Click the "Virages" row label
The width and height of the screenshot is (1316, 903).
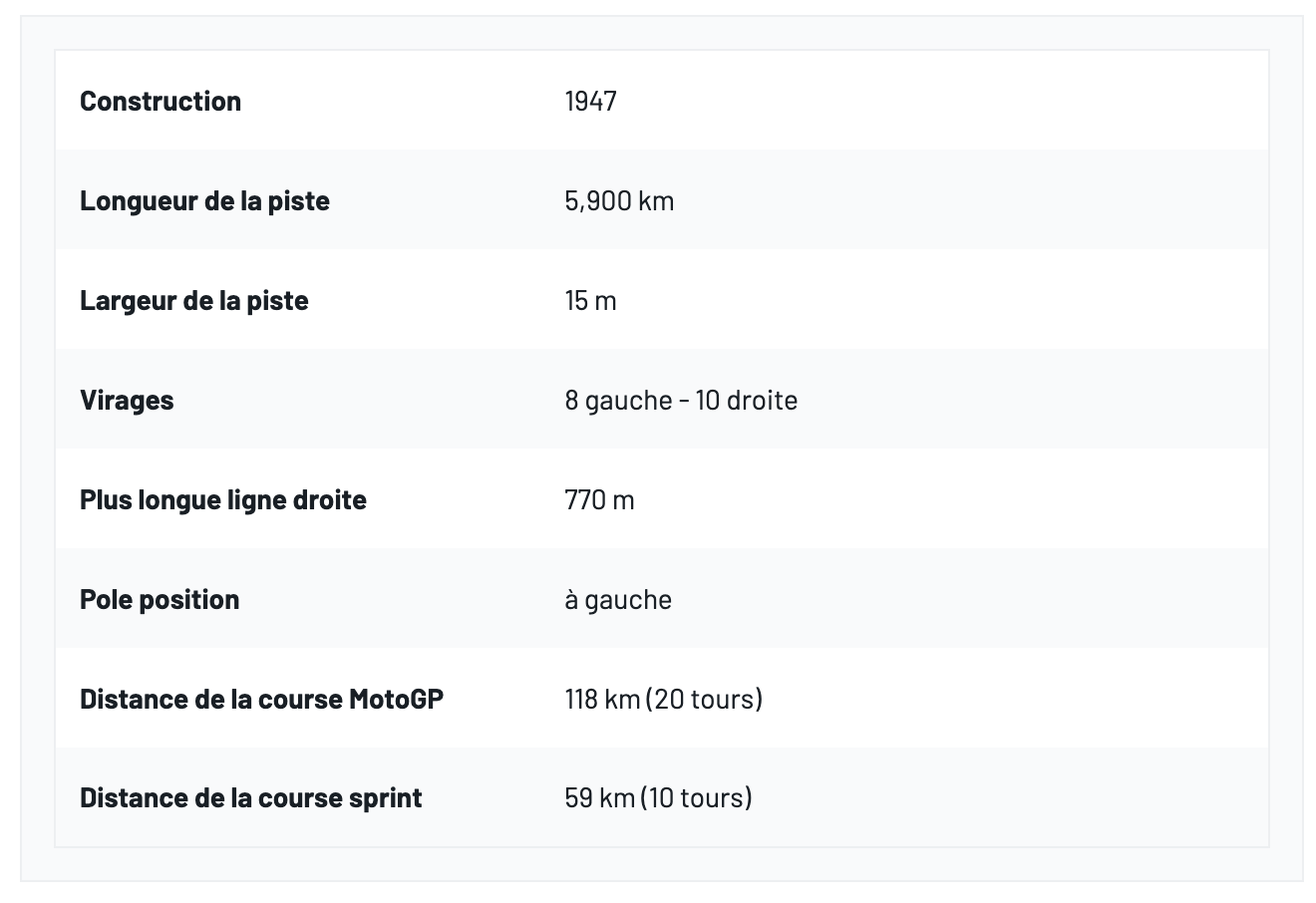pyautogui.click(x=127, y=401)
